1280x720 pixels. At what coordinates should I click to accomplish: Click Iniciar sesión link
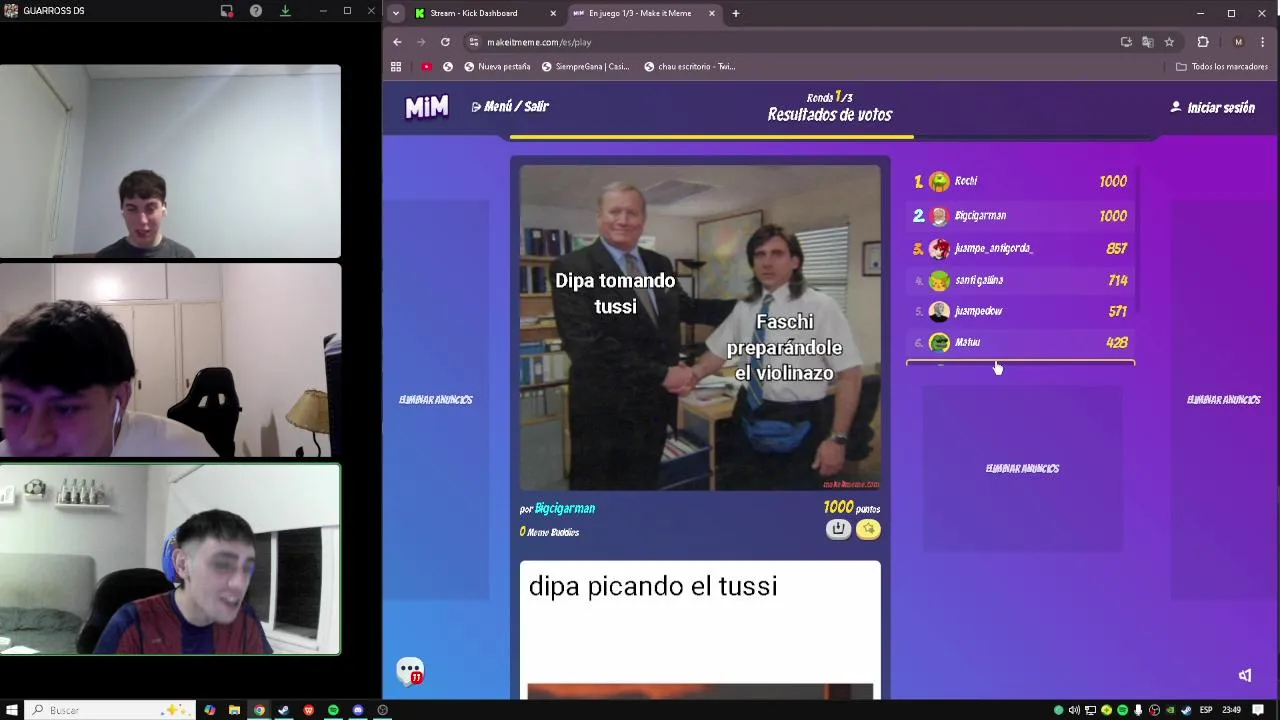tap(1212, 107)
